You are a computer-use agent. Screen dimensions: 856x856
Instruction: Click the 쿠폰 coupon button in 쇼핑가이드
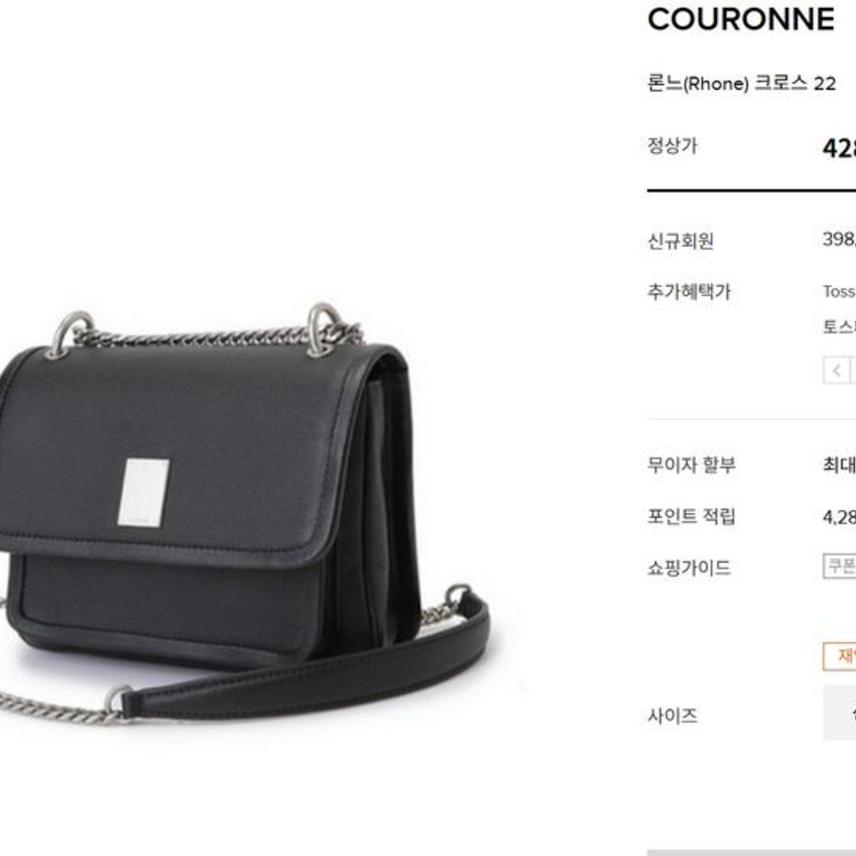tap(840, 566)
